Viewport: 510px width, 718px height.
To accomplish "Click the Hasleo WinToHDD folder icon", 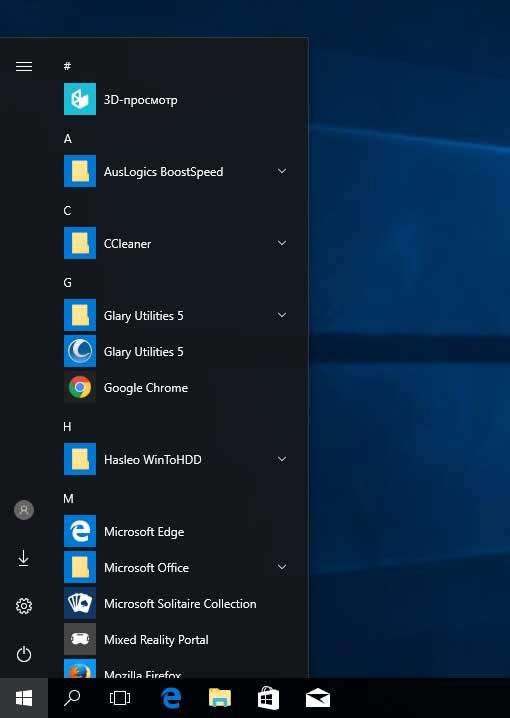I will click(80, 459).
